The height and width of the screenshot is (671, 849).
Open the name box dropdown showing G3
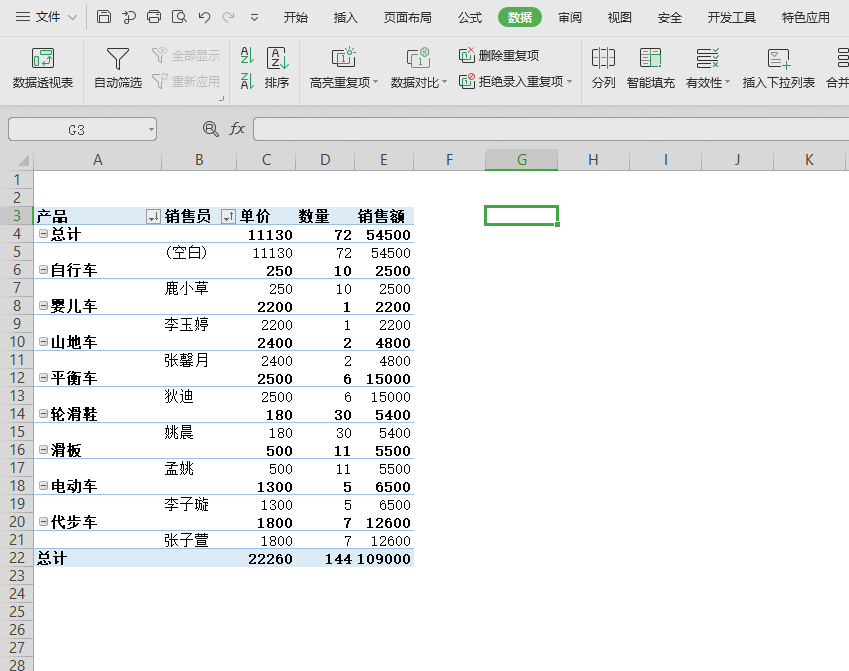151,130
